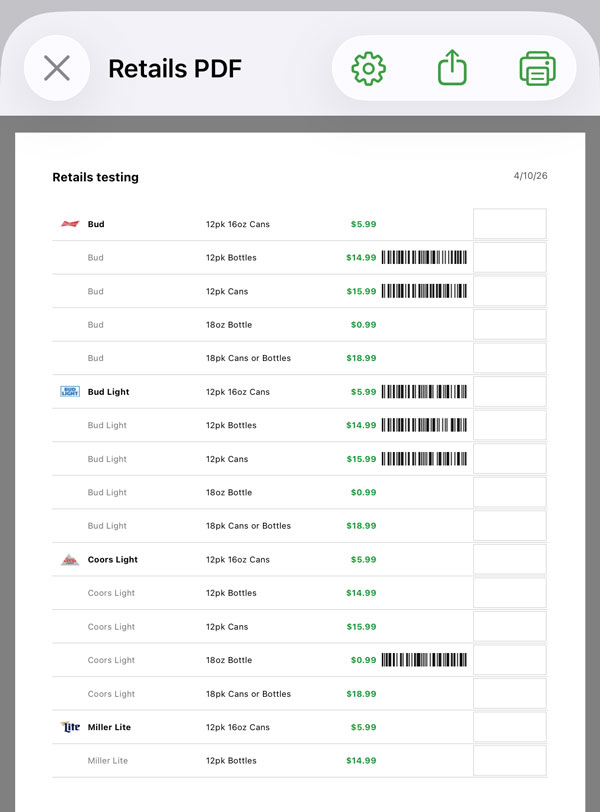Viewport: 600px width, 812px height.
Task: Click empty box in Bud Light 18pk row
Action: [x=510, y=526]
